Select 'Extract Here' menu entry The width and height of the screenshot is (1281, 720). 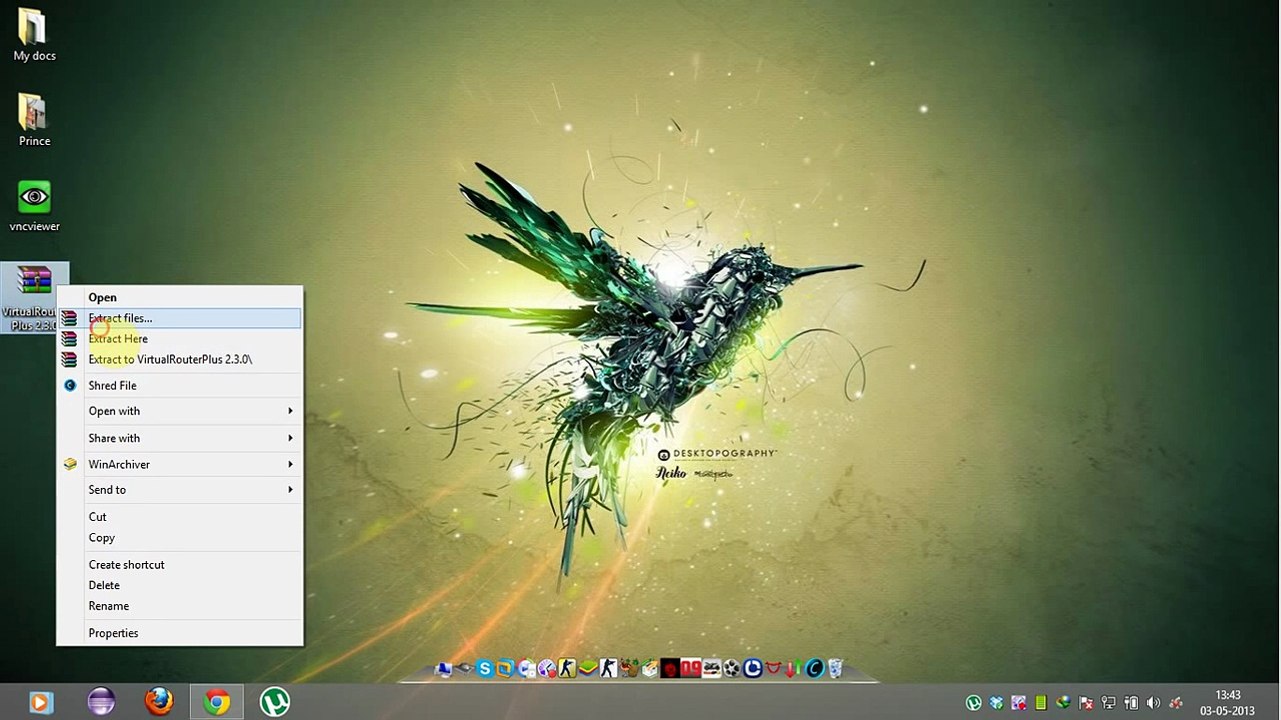(x=118, y=339)
